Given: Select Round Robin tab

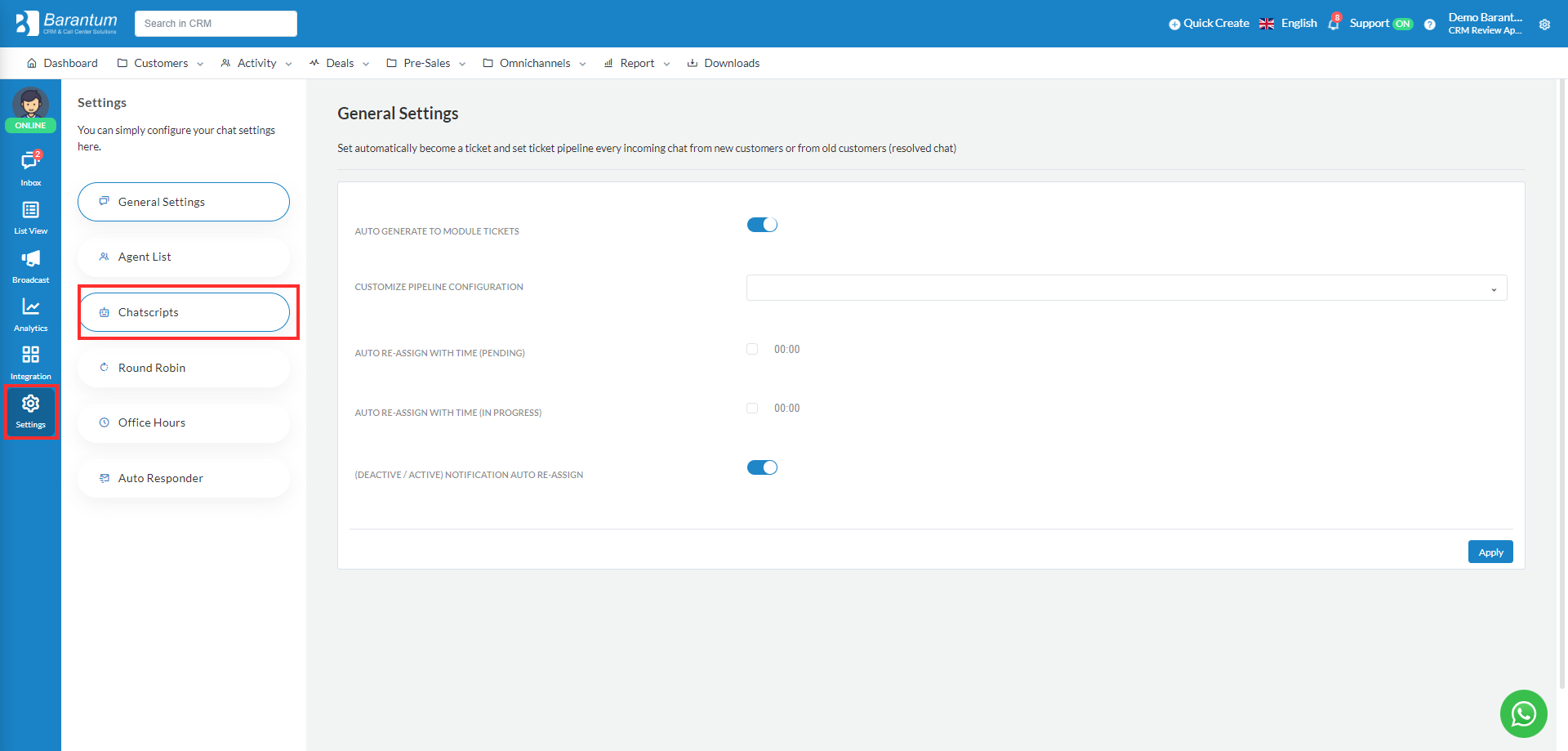Looking at the screenshot, I should tap(184, 368).
